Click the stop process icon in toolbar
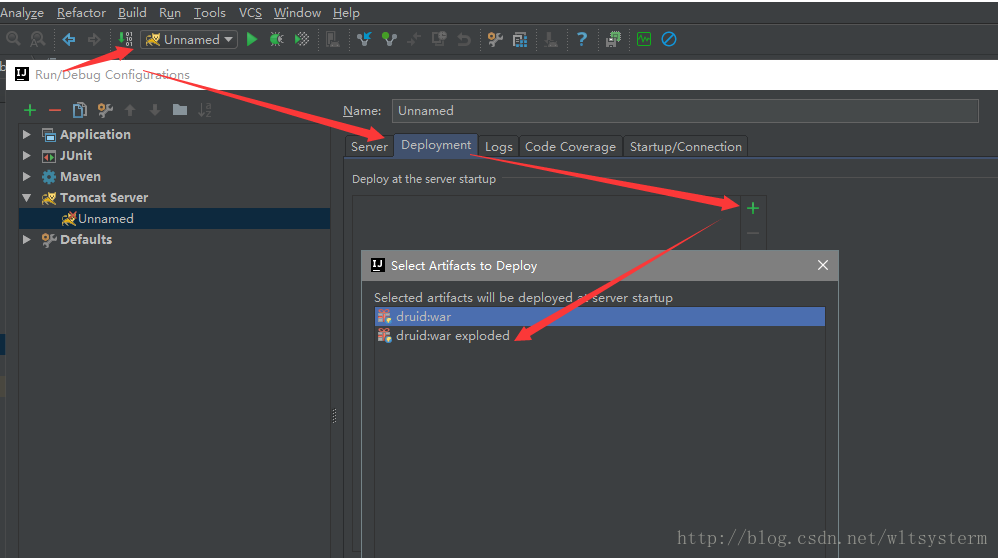This screenshot has height=558, width=998. [x=332, y=39]
